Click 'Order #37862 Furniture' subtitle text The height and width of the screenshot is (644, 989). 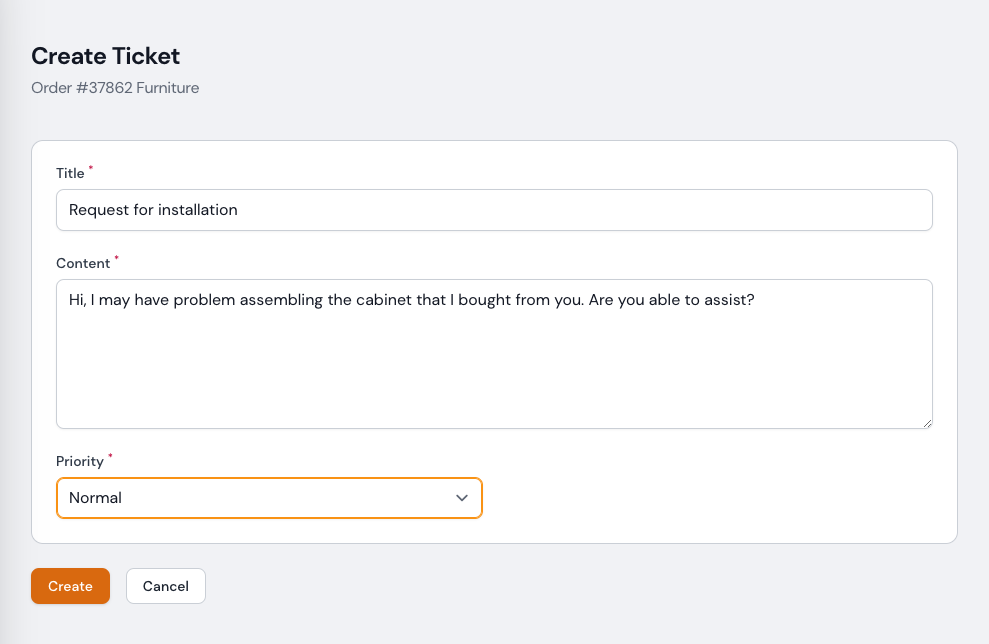pos(115,88)
